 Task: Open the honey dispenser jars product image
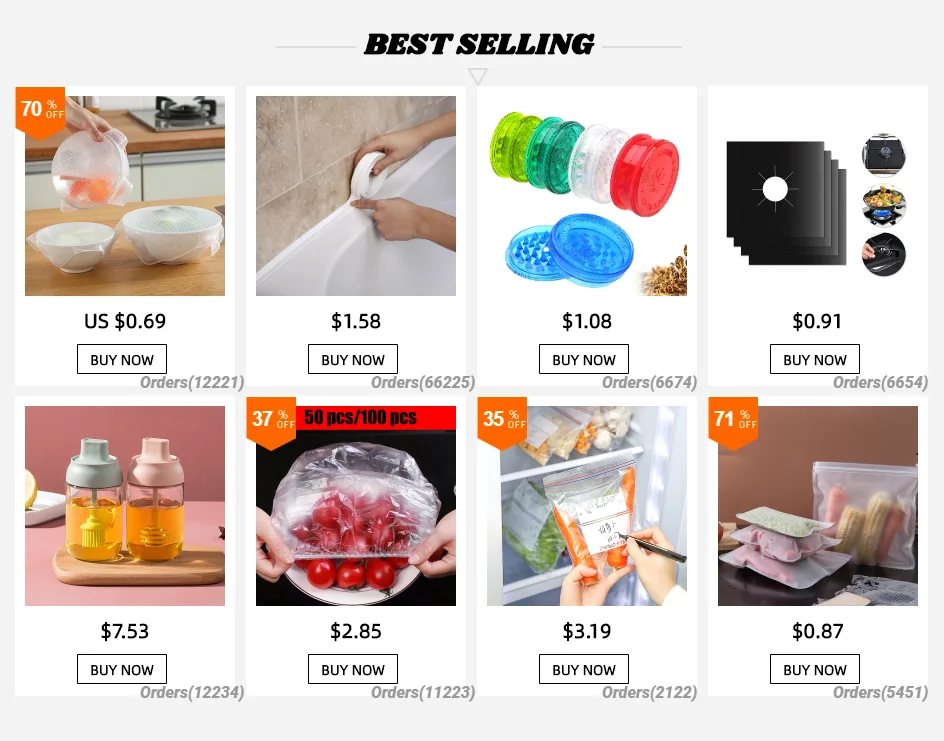click(125, 506)
